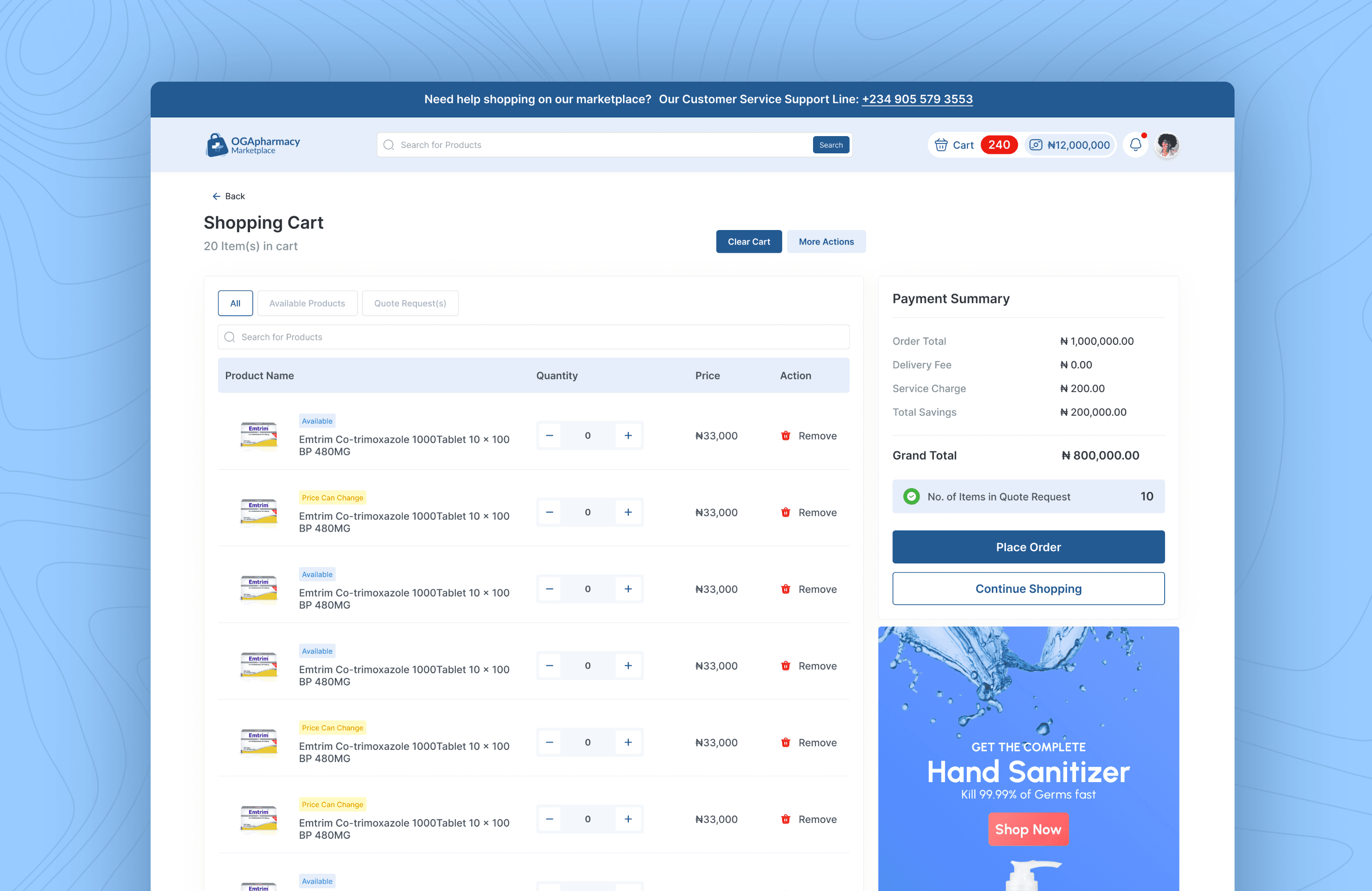The image size is (1372, 891).
Task: Open the first row's Emtrim product thumbnail
Action: [x=258, y=436]
